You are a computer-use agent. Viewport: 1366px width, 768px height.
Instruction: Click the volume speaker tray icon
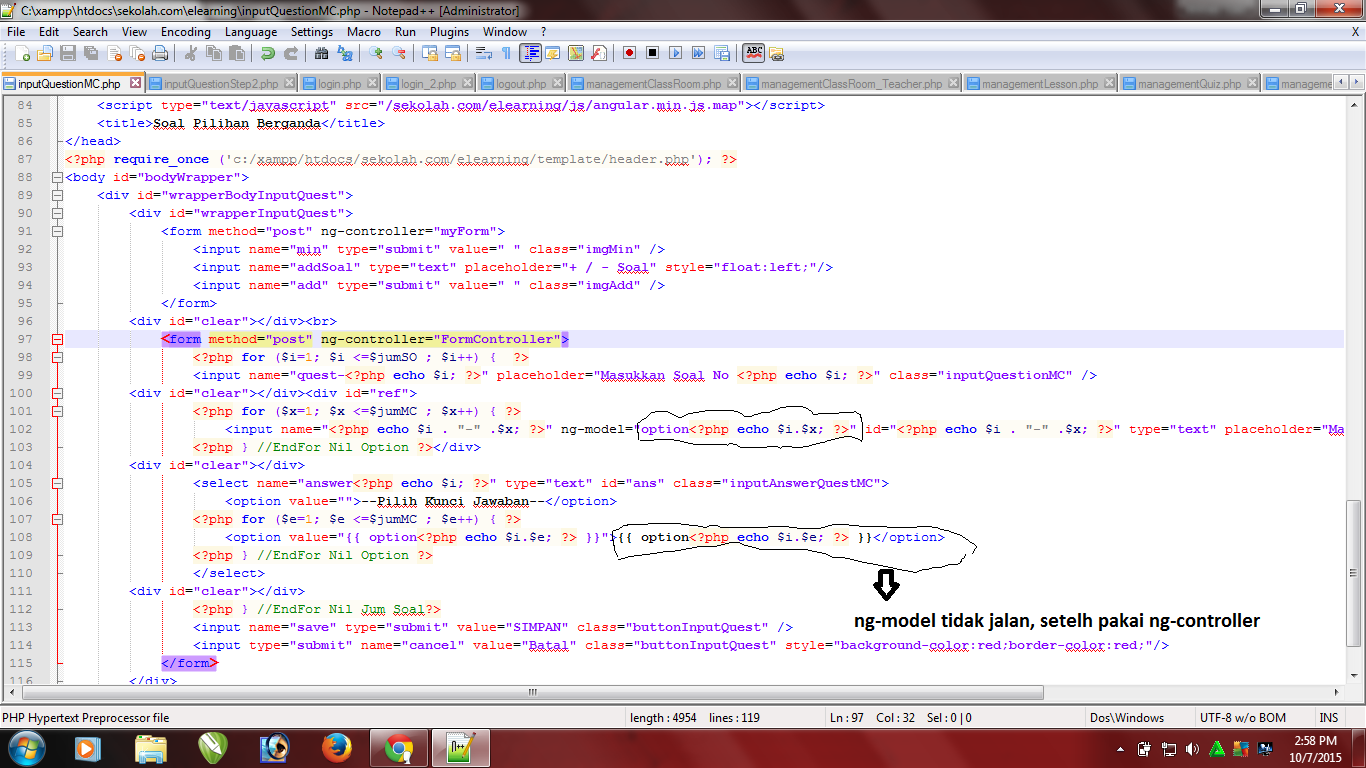pyautogui.click(x=1192, y=748)
